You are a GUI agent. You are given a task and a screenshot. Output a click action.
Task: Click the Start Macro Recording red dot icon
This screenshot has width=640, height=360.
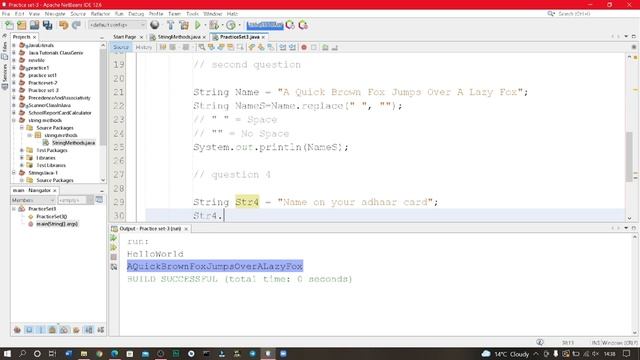point(304,47)
